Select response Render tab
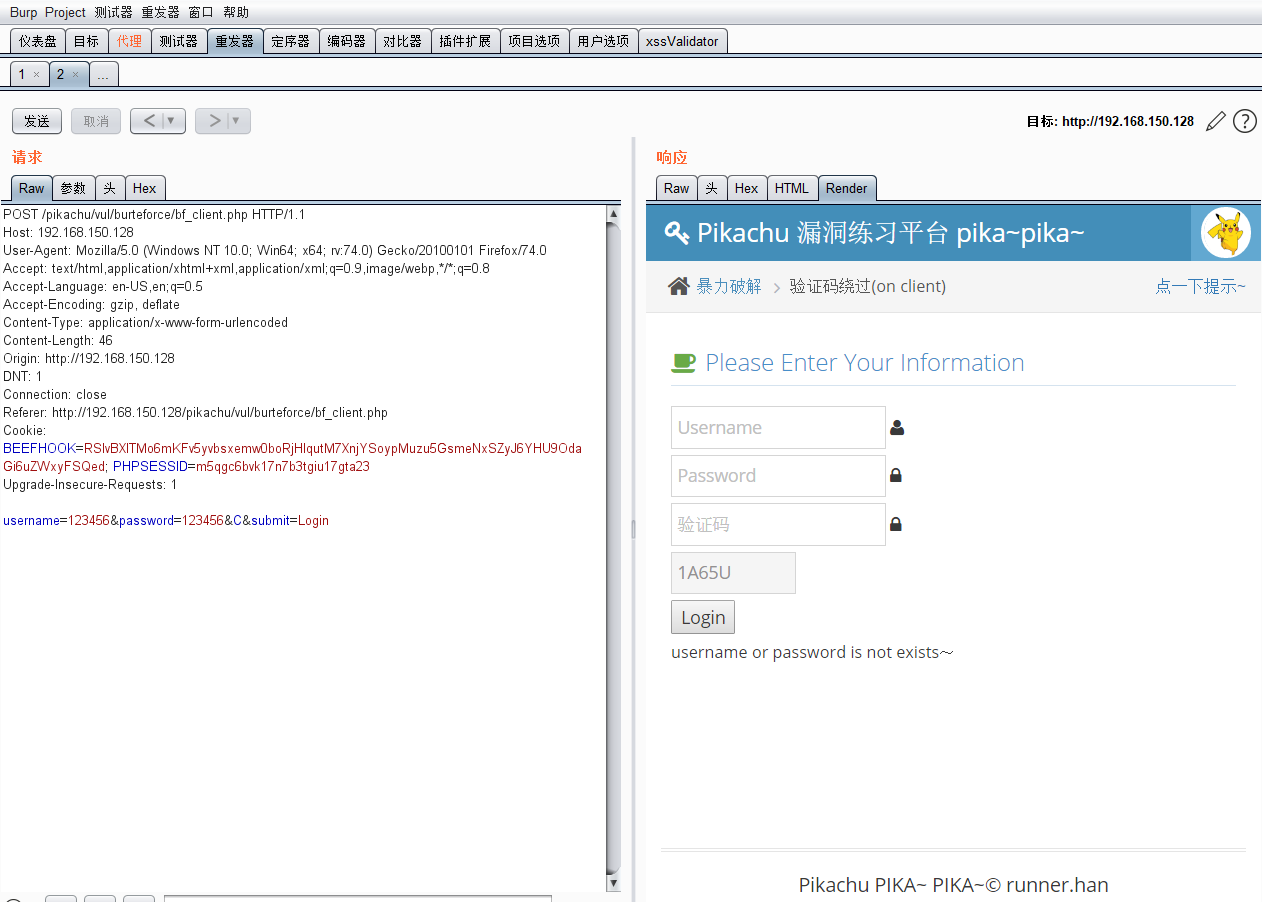This screenshot has width=1262, height=902. coord(847,188)
